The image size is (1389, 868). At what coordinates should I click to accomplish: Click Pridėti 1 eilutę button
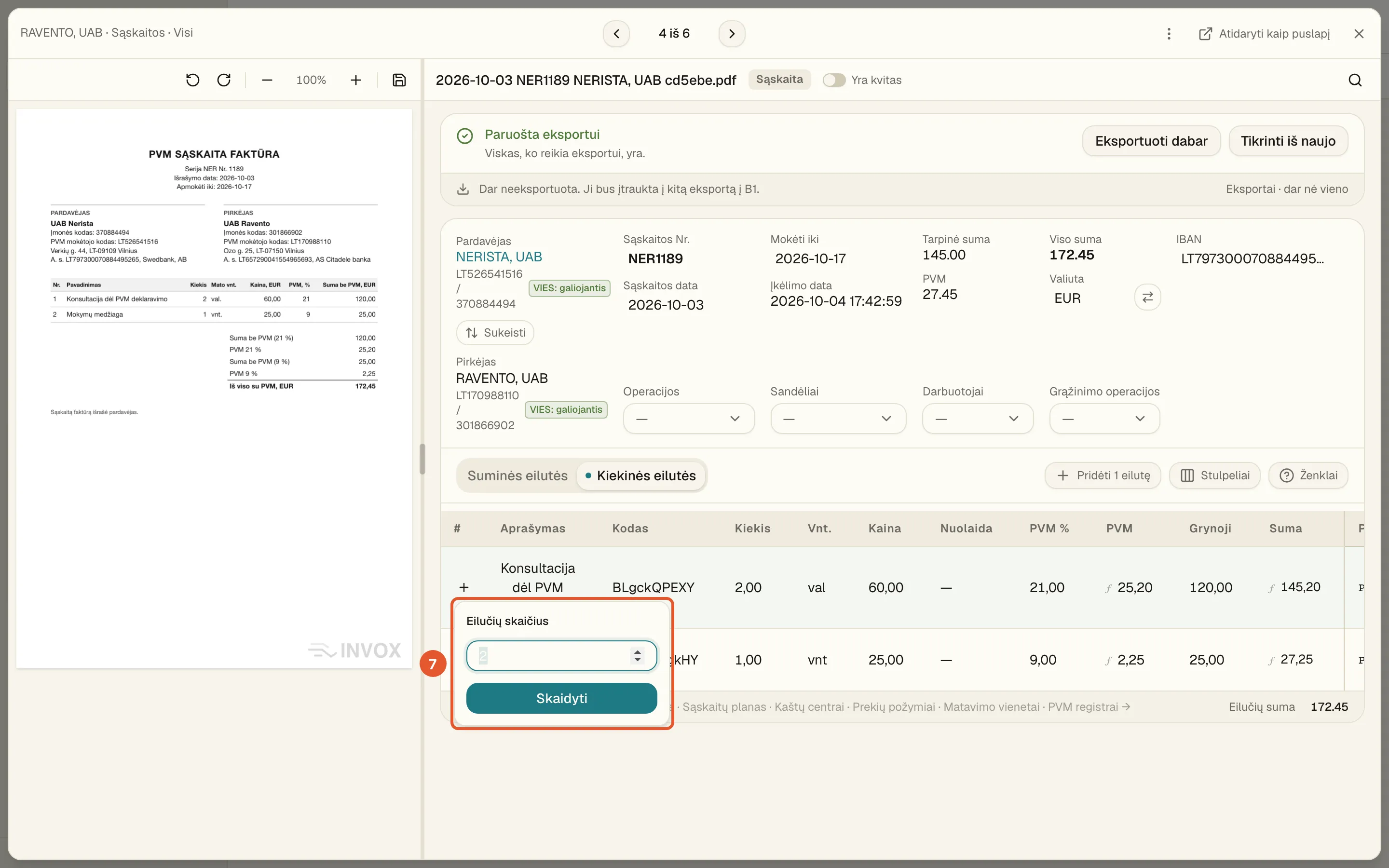pos(1103,475)
